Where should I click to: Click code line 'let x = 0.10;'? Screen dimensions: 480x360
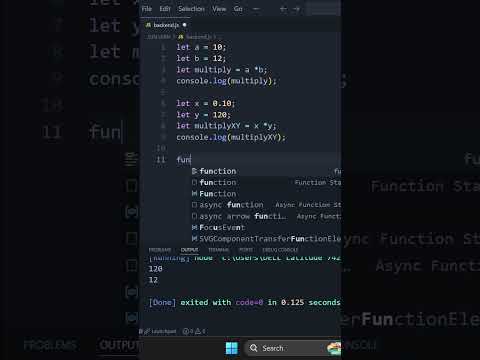tap(206, 104)
